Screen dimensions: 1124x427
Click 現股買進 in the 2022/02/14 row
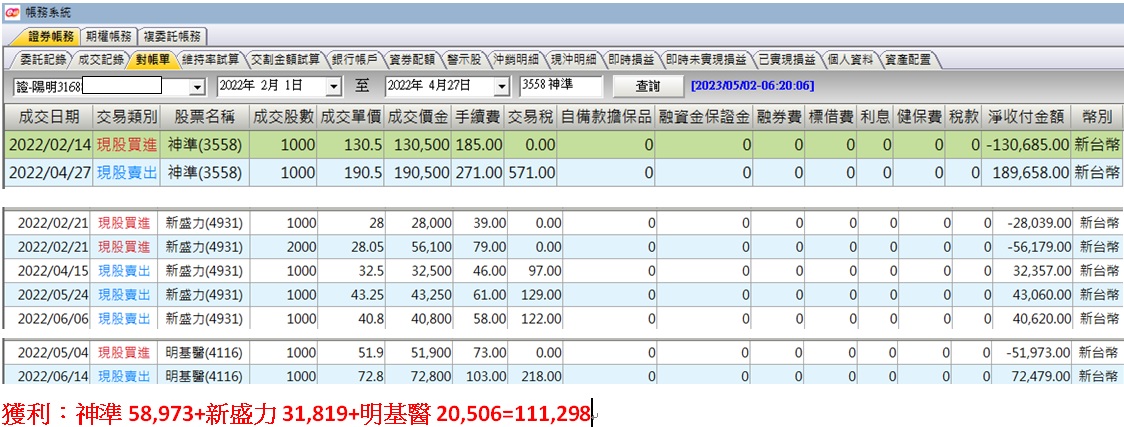point(126,145)
